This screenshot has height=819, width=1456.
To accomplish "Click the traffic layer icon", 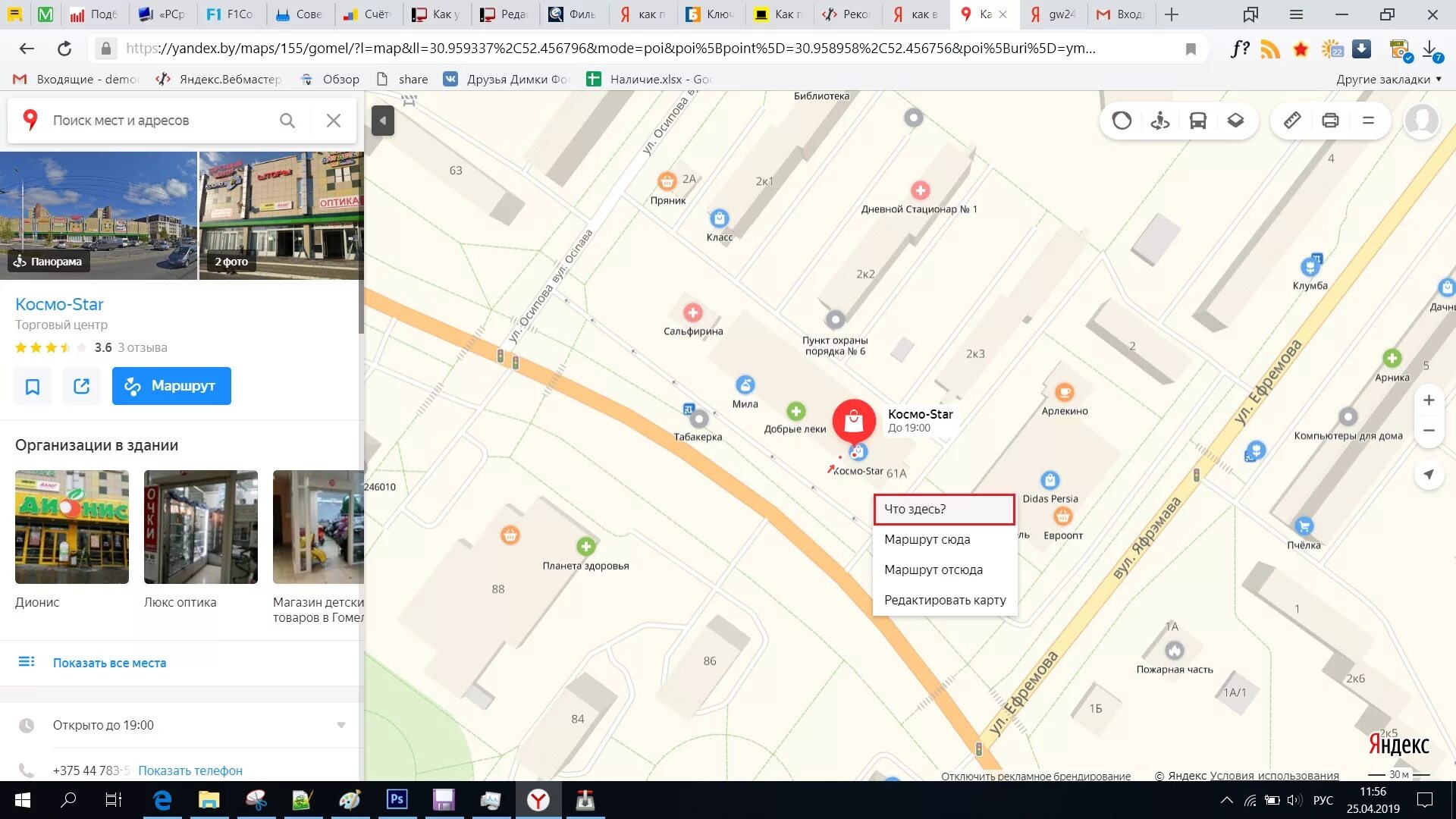I will (x=1122, y=121).
